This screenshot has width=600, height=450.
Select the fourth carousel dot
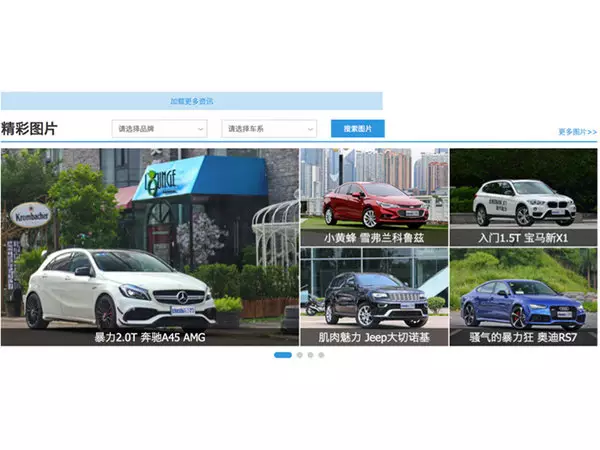[x=321, y=355]
